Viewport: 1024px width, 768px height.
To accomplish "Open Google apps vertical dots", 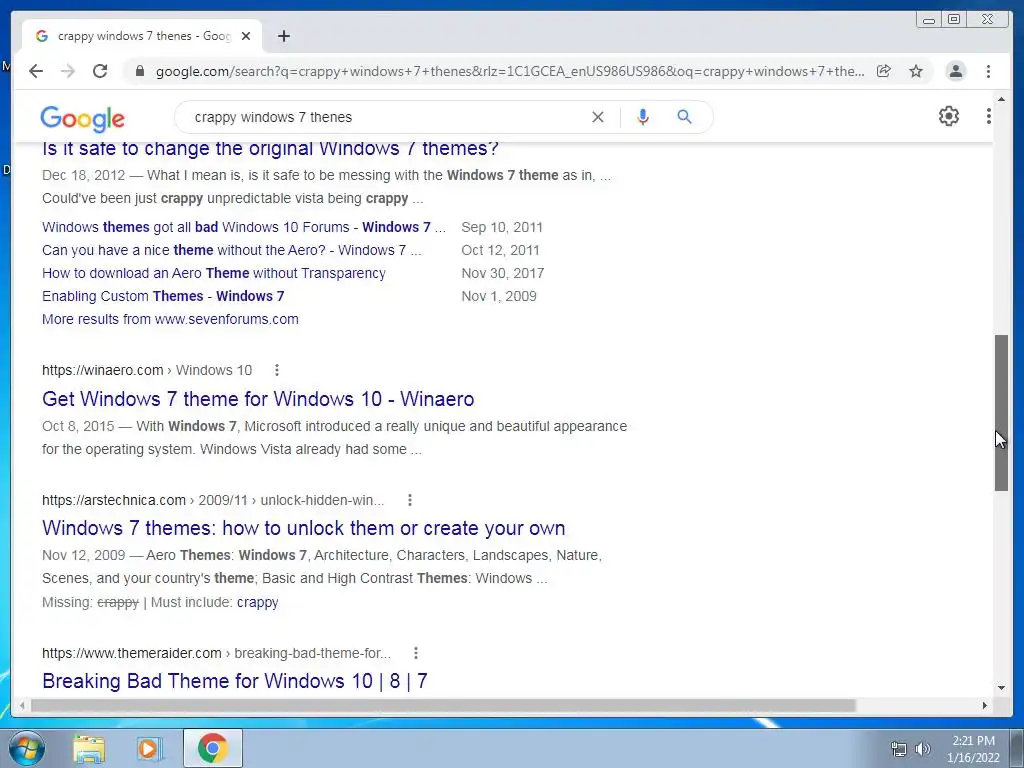I will (x=989, y=116).
